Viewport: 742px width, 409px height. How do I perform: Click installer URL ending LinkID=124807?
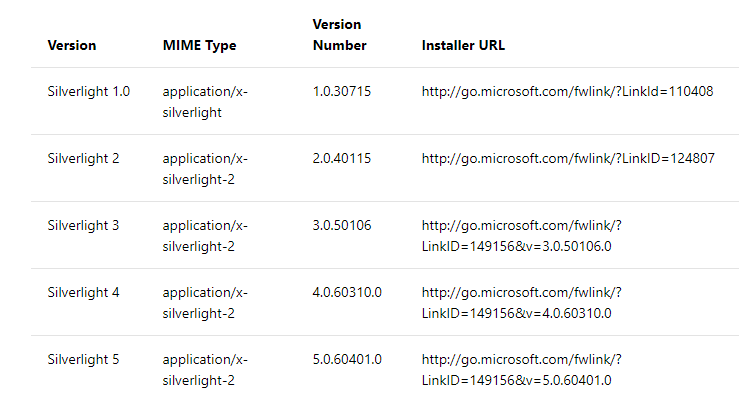pyautogui.click(x=568, y=158)
